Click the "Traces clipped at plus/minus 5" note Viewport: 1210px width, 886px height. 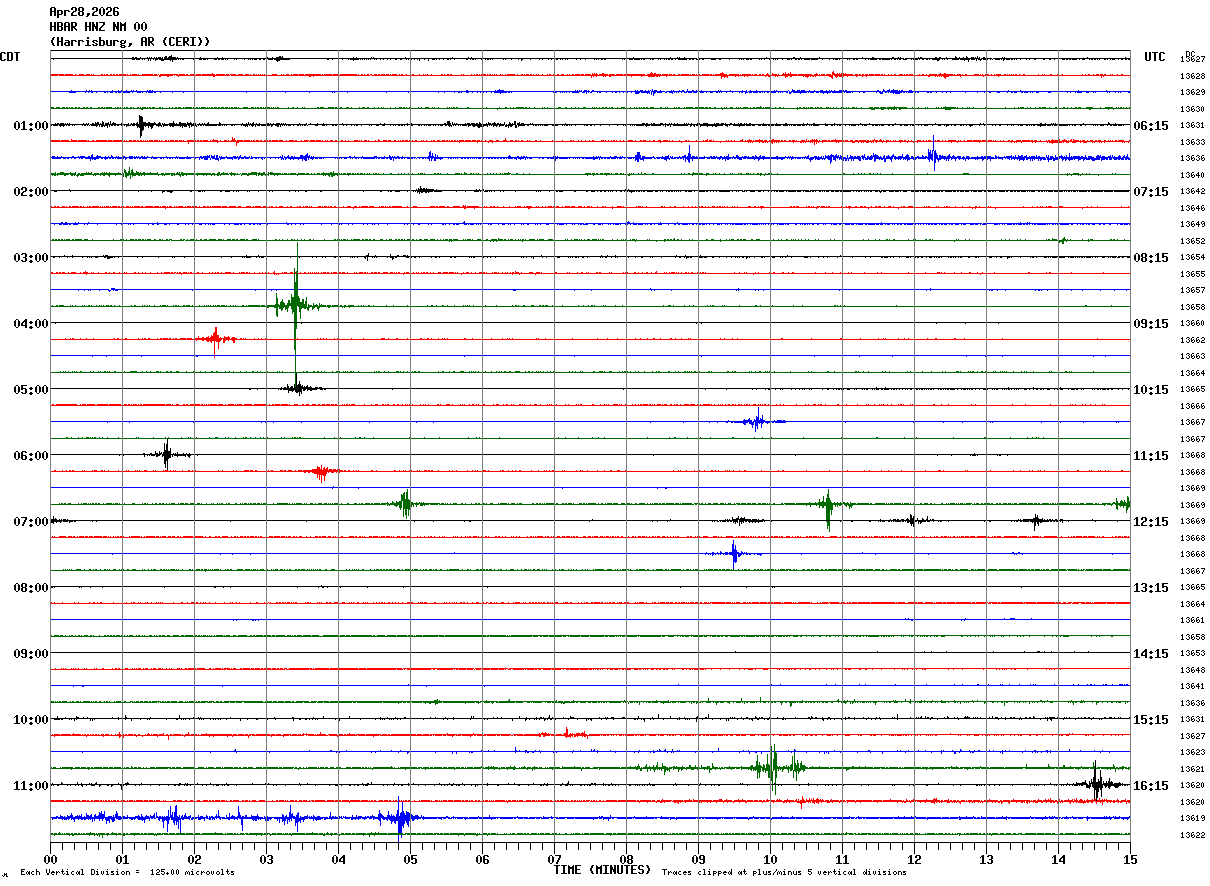click(x=784, y=873)
